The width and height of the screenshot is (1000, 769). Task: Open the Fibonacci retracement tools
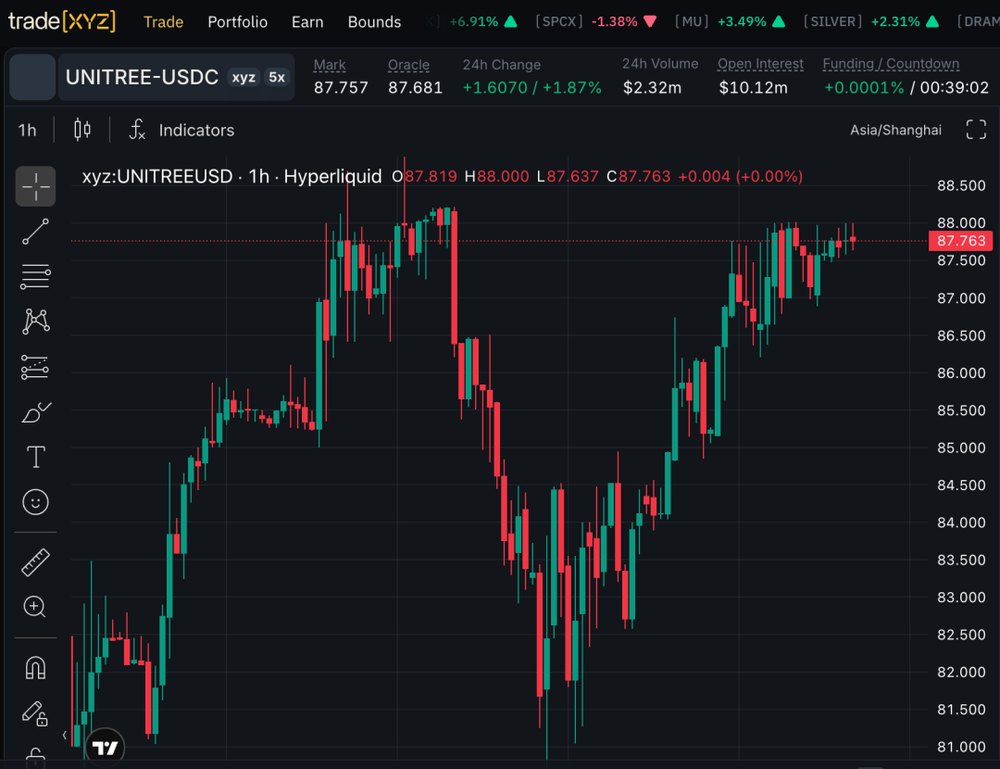[x=36, y=277]
